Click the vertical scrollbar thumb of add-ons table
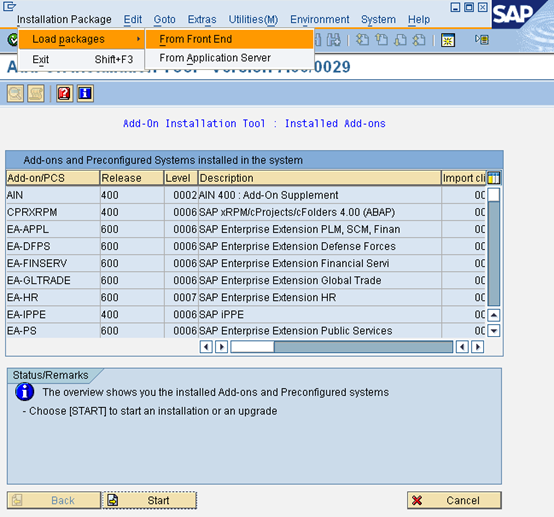 (494, 195)
